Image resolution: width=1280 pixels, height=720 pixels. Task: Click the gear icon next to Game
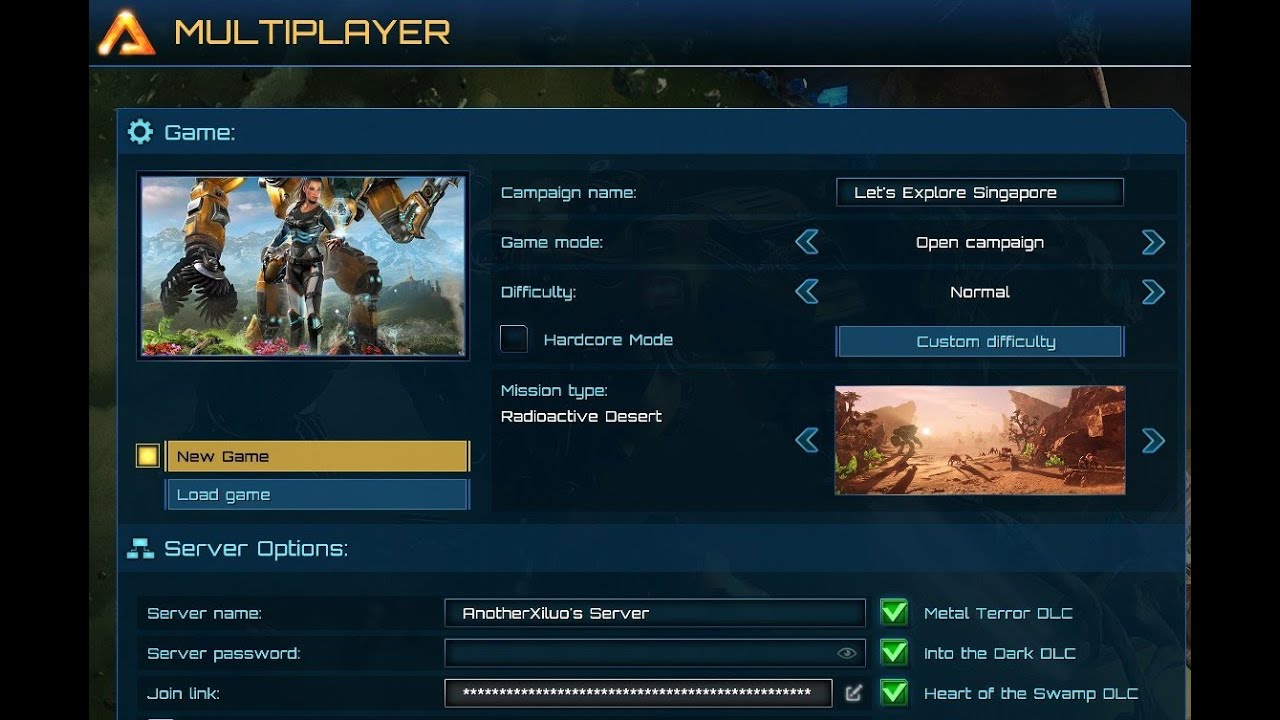pos(140,132)
